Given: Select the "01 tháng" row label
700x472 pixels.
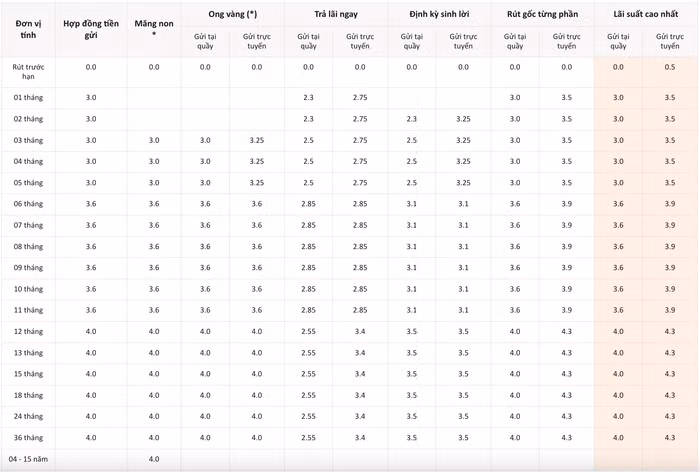Looking at the screenshot, I should pos(28,97).
